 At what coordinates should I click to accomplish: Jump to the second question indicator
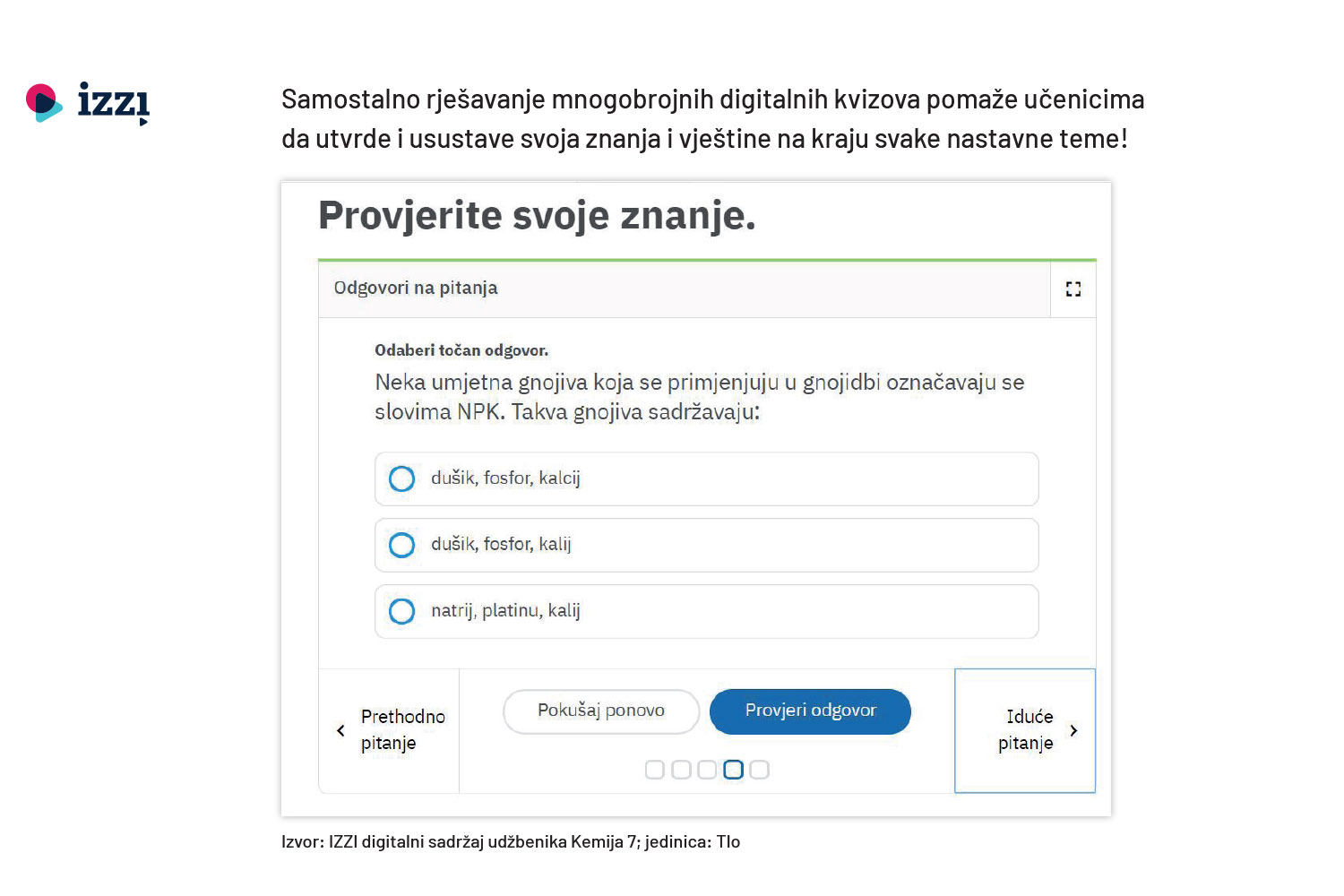[681, 770]
